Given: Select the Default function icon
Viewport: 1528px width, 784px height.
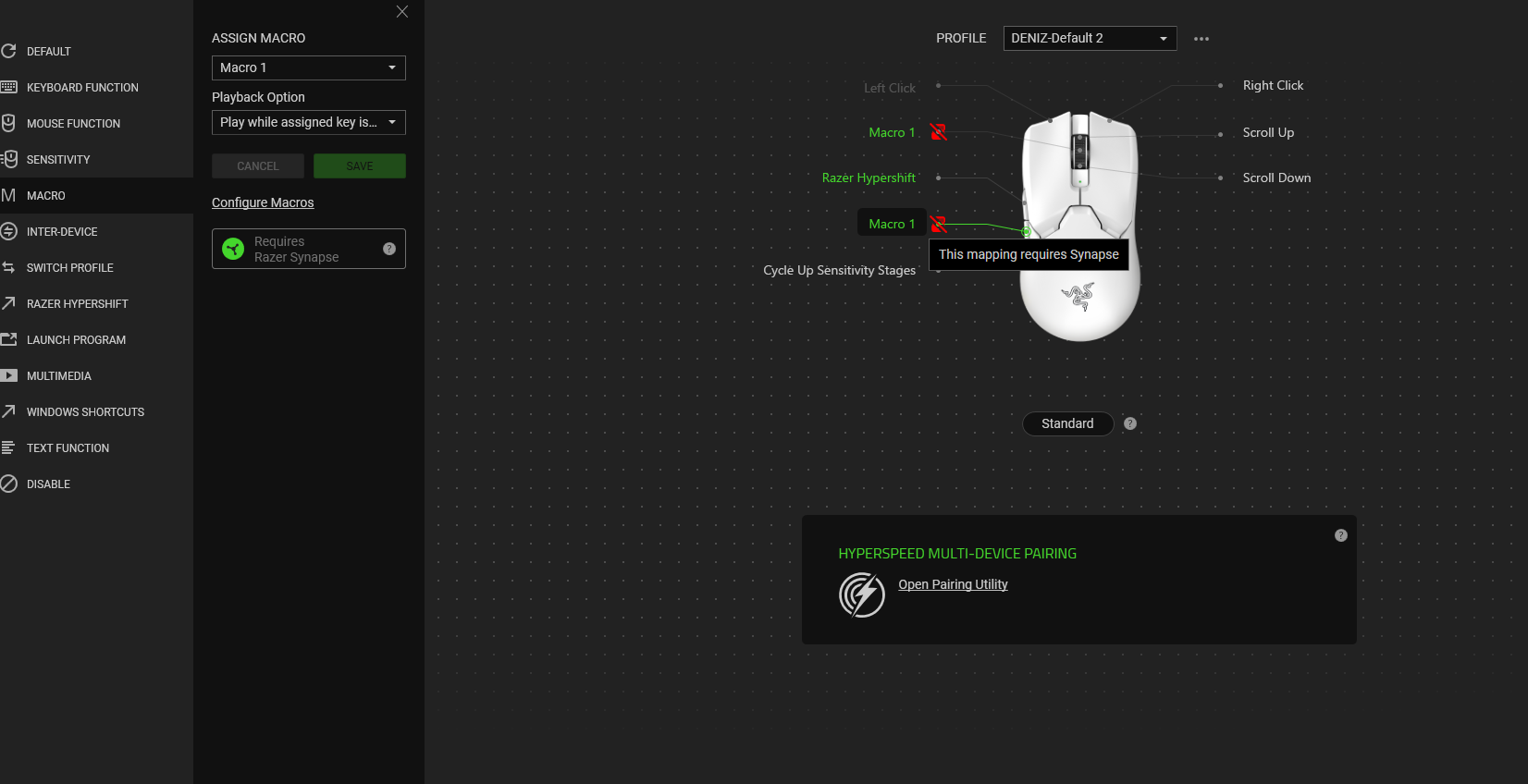Looking at the screenshot, I should pos(8,51).
